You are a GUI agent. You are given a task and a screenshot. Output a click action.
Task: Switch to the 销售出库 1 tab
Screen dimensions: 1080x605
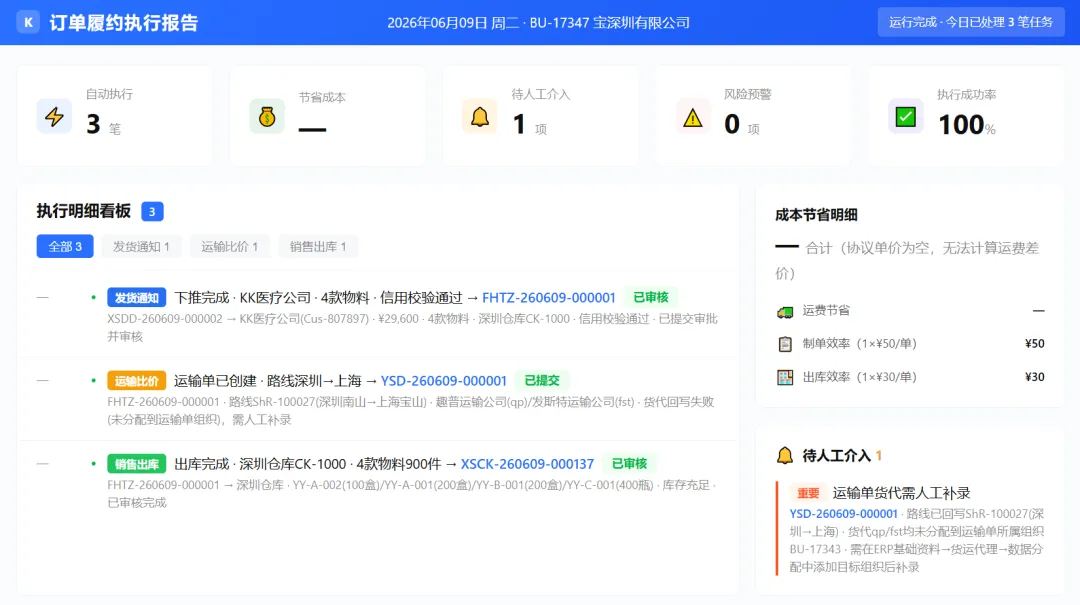coord(318,246)
